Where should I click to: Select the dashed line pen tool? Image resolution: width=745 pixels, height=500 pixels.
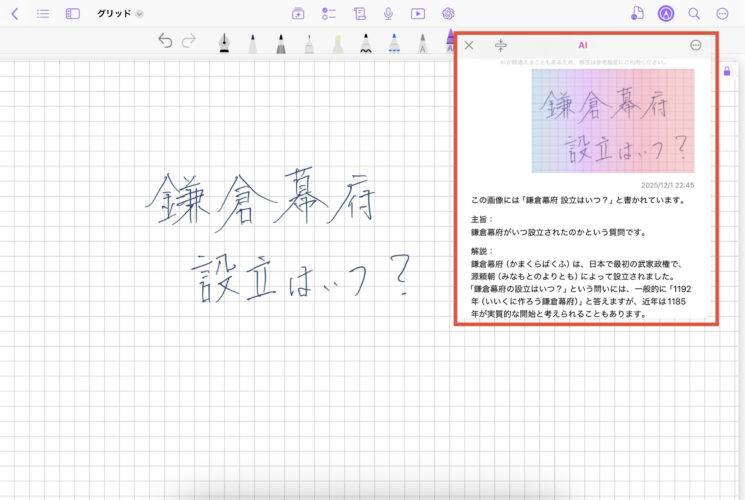pyautogui.click(x=394, y=43)
